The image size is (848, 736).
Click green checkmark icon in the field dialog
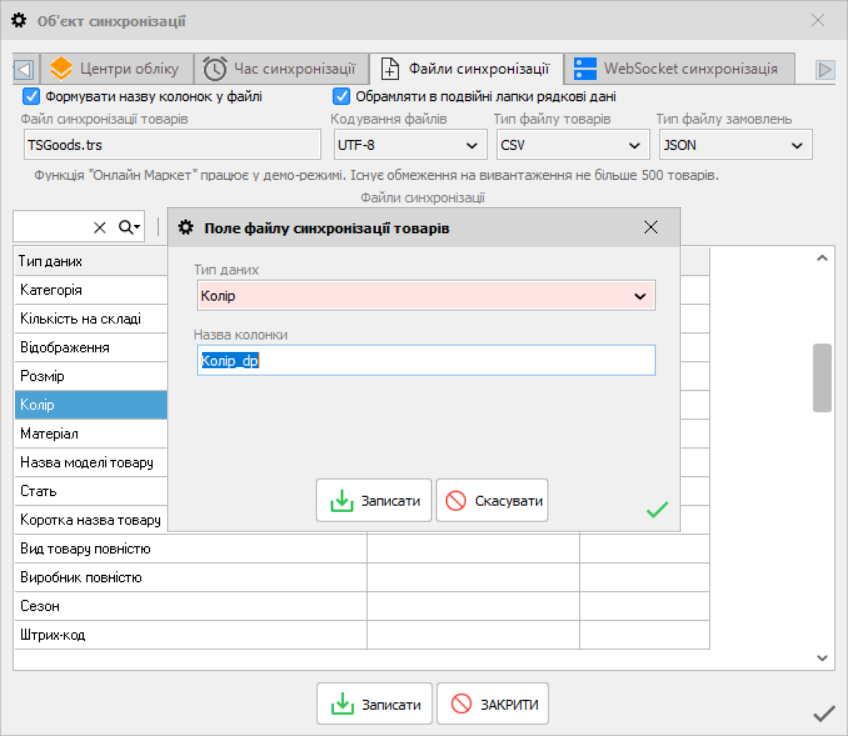pyautogui.click(x=657, y=509)
